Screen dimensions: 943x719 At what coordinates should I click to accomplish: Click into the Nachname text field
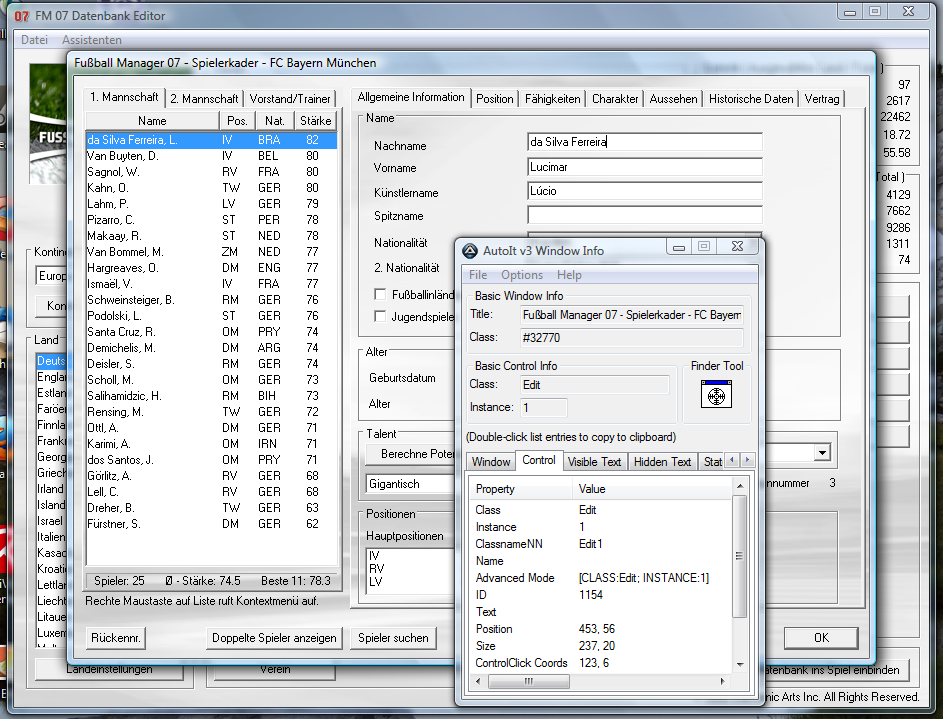coord(644,143)
